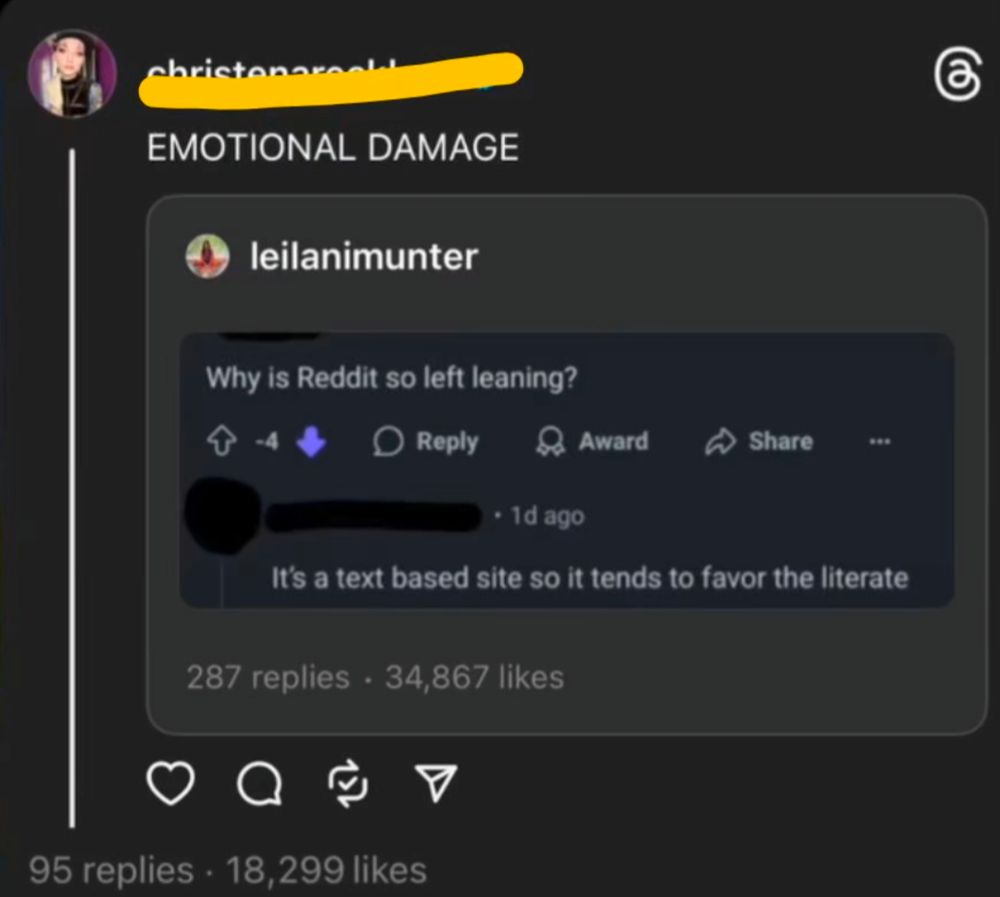Open the leilanimunter username link

pos(364,256)
